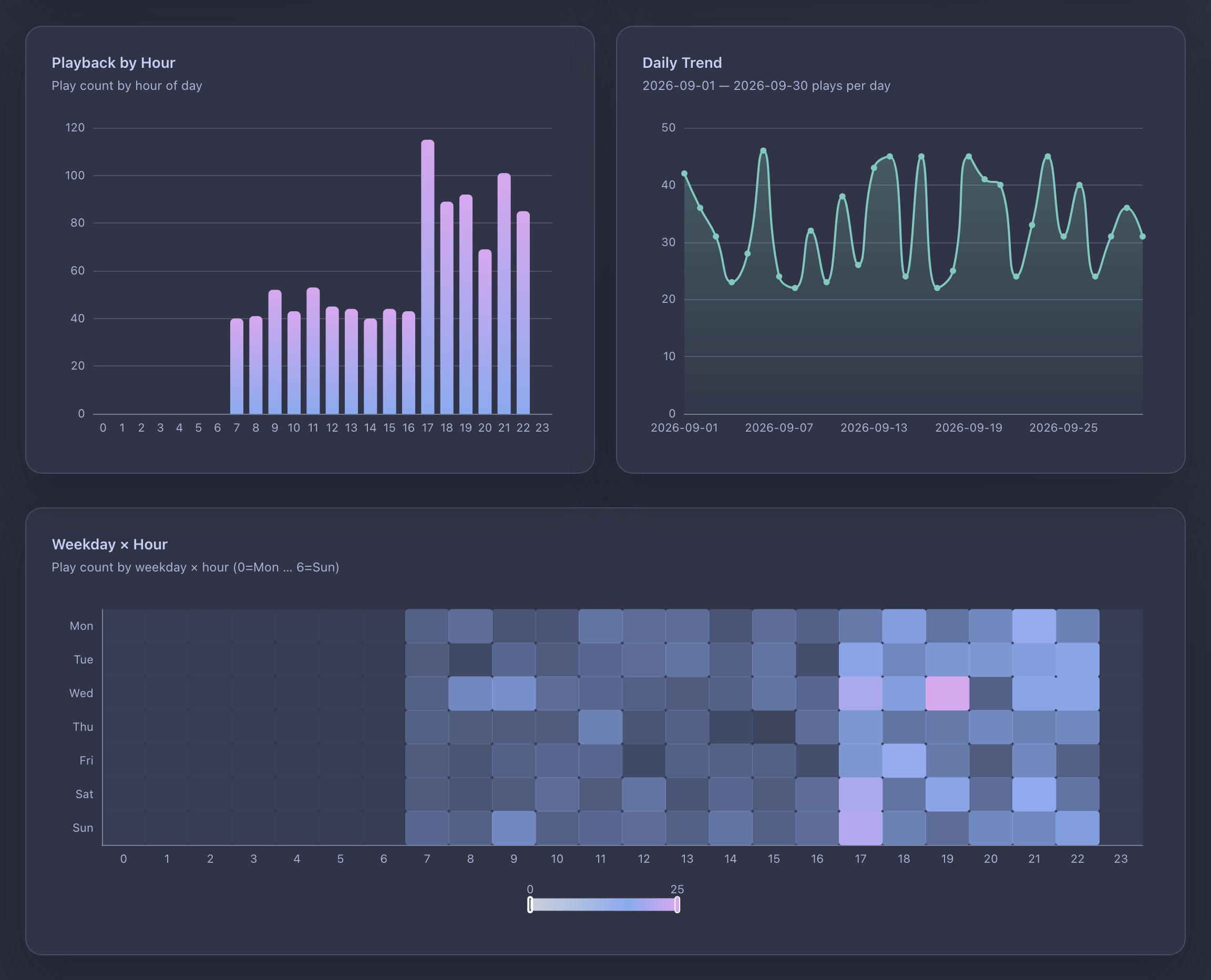This screenshot has width=1211, height=980.
Task: Click the 'Wed' row label of the heatmap
Action: pyautogui.click(x=81, y=693)
